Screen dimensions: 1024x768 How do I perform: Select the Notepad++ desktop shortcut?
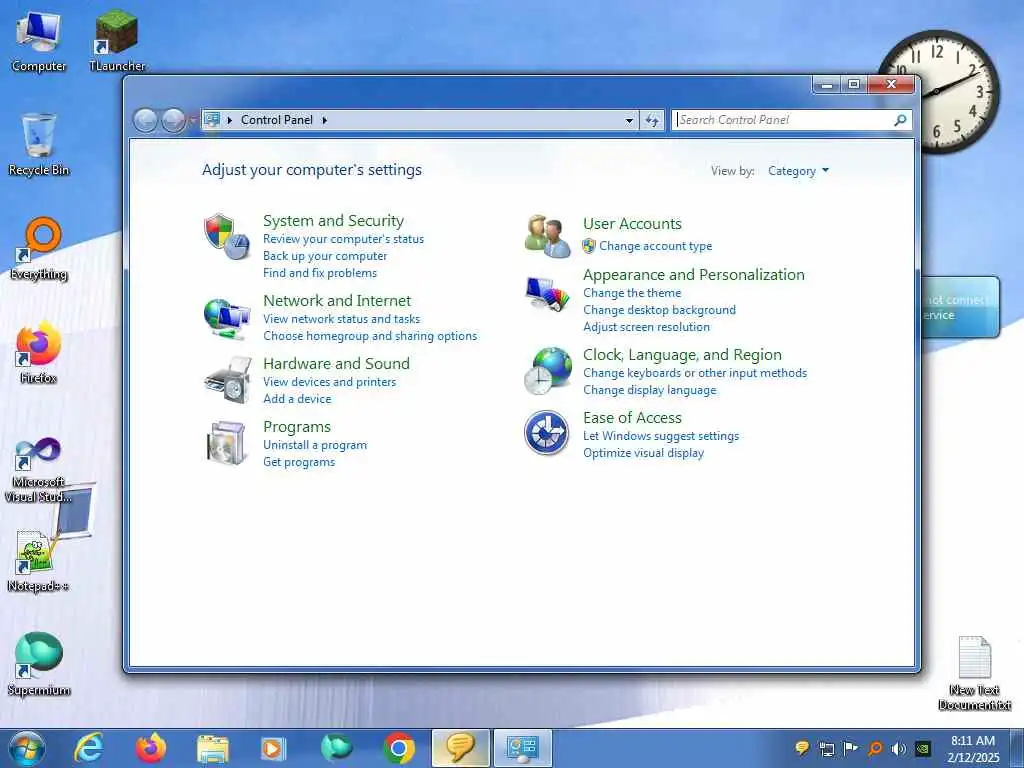point(39,562)
